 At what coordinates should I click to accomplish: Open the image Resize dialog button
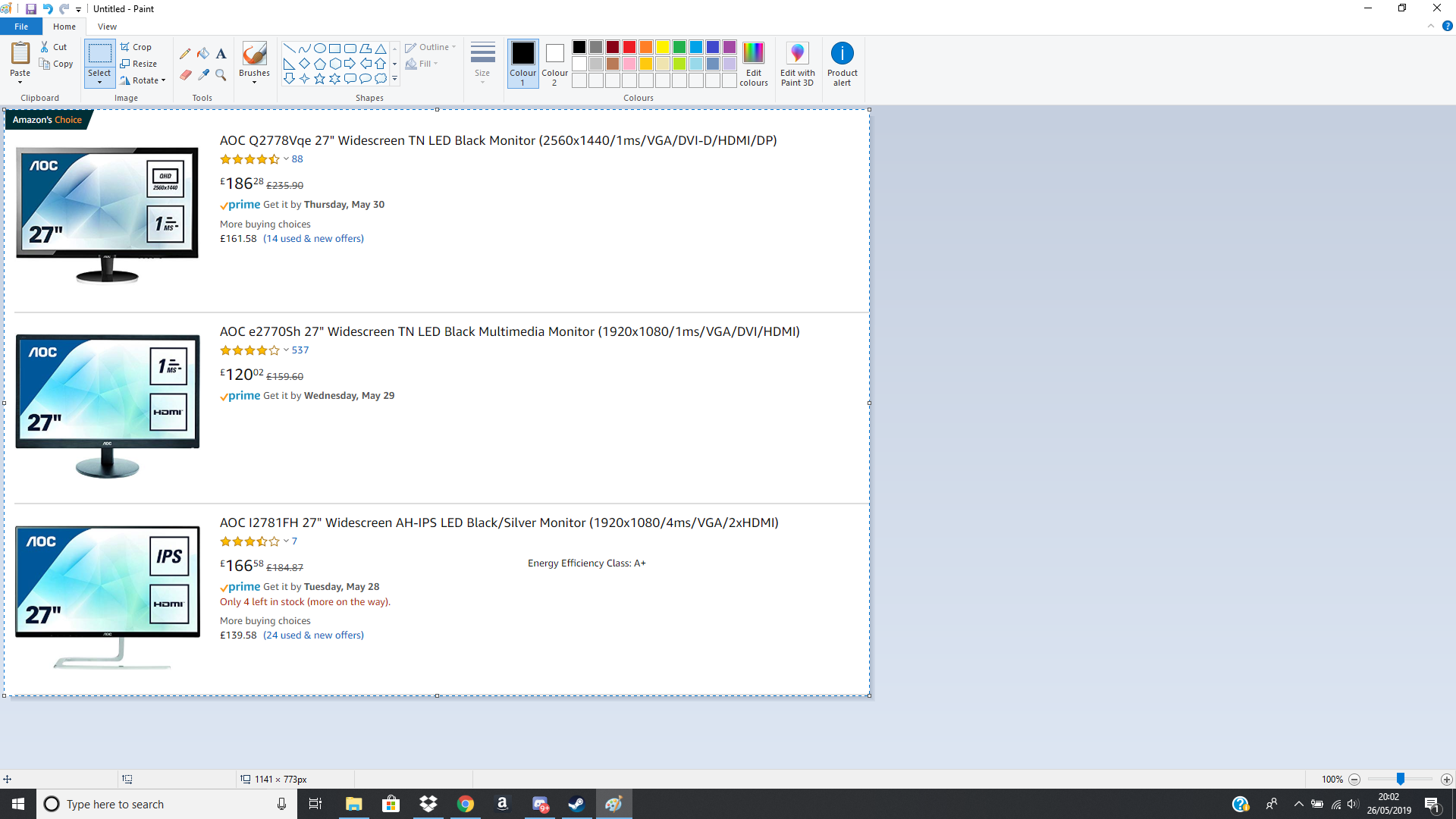139,64
